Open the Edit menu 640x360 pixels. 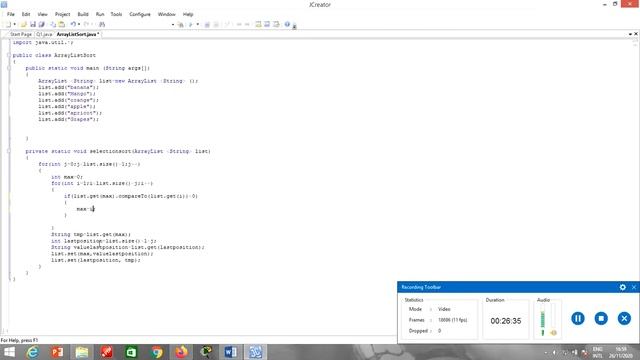(26, 14)
